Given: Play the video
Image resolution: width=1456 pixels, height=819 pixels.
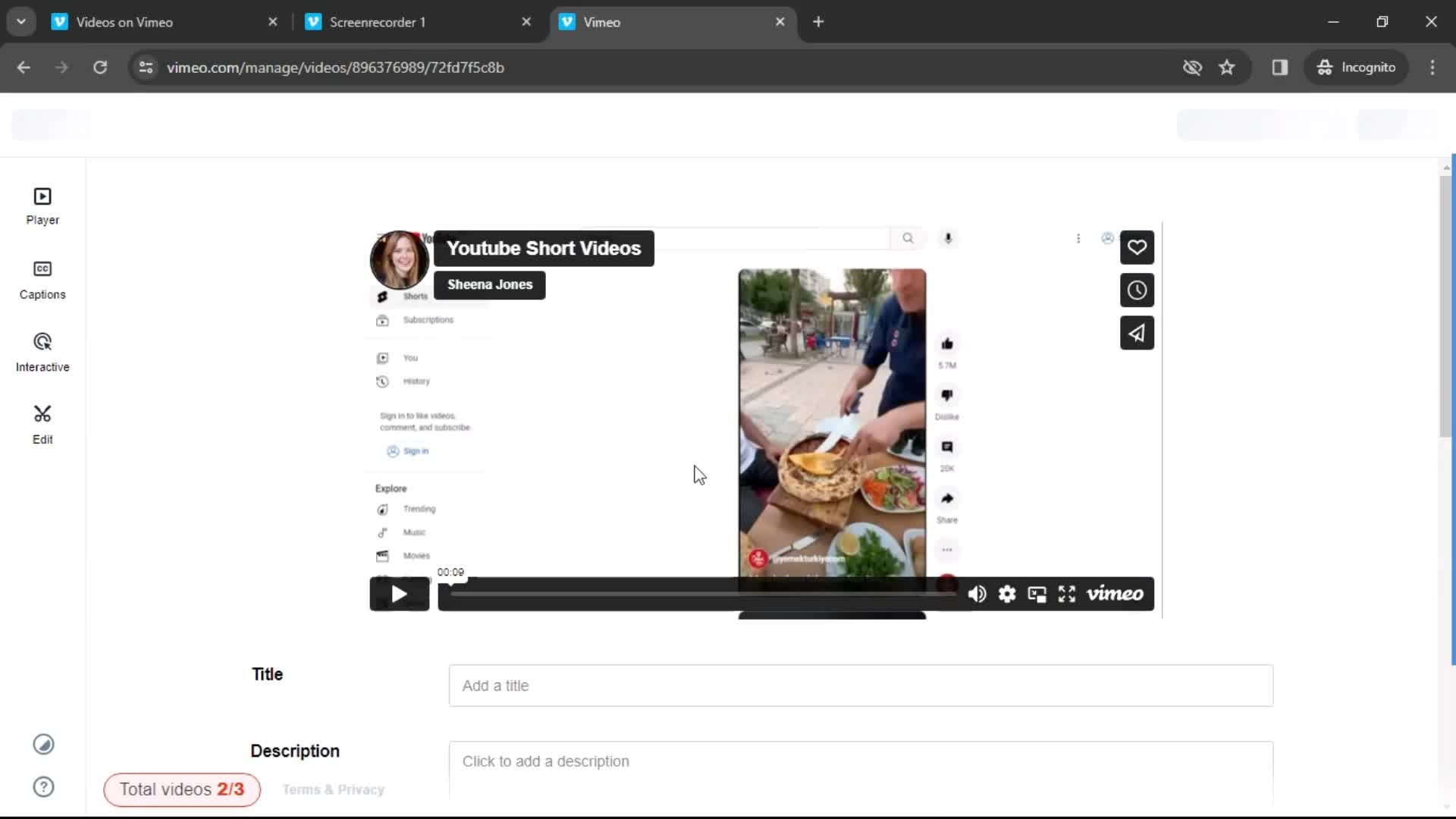Looking at the screenshot, I should coord(399,594).
